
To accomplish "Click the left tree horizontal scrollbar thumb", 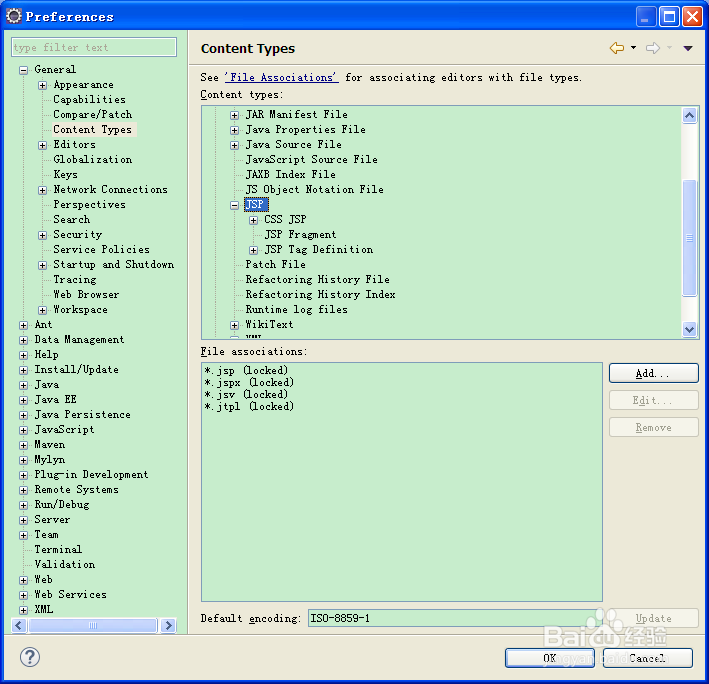I will click(x=93, y=625).
